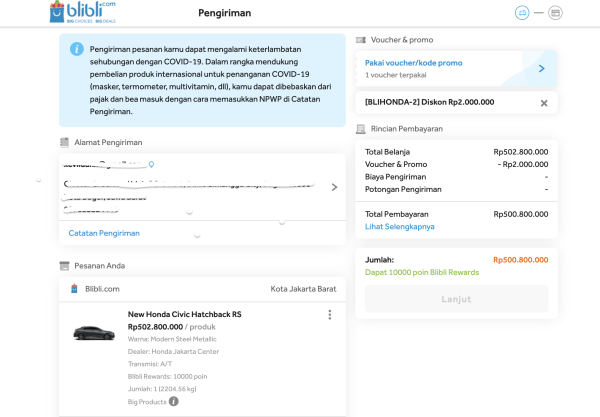This screenshot has width=600, height=417.
Task: Click the Blibli.com logo
Action: coord(83,11)
